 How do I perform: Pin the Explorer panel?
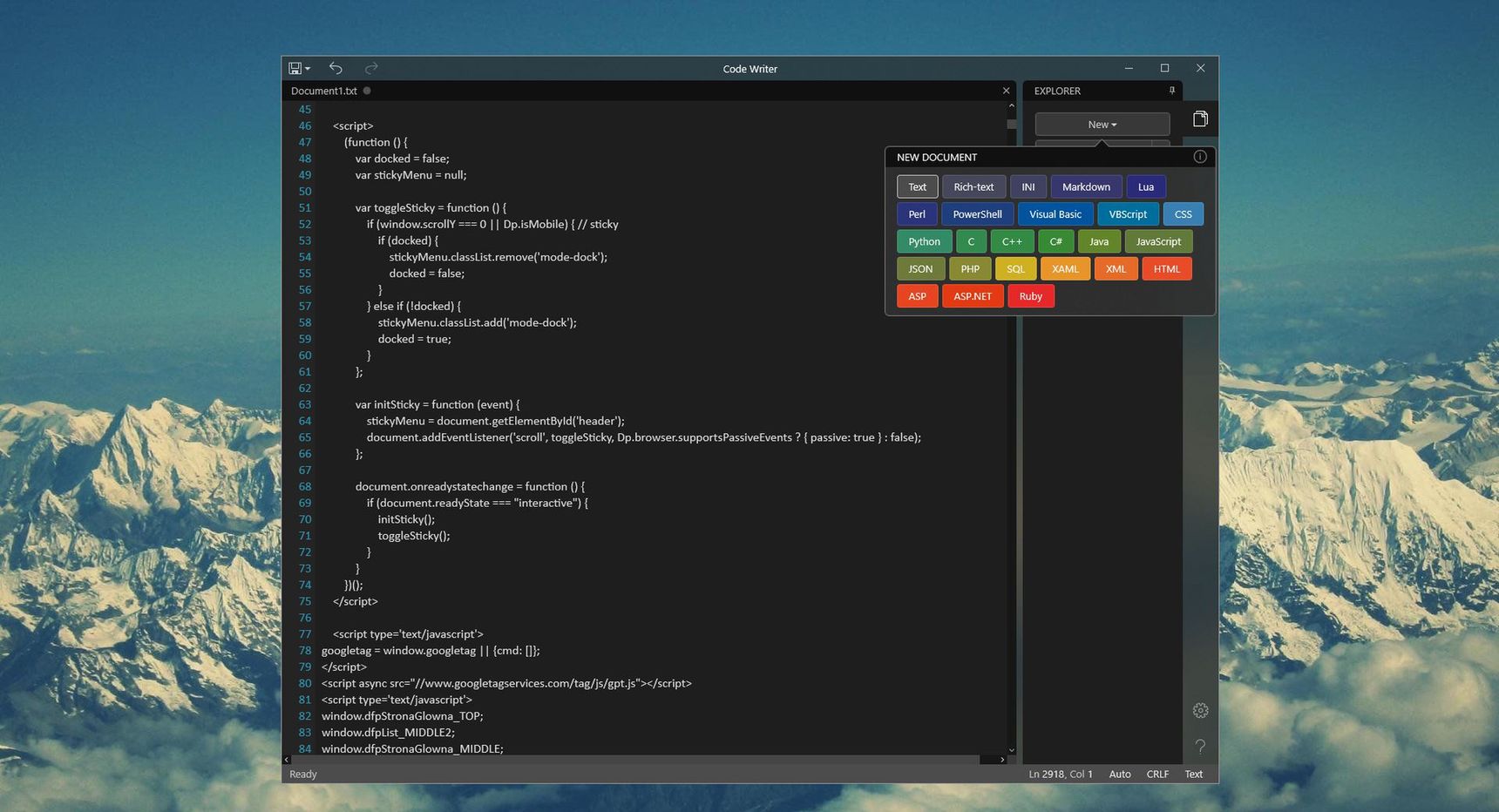click(1172, 91)
